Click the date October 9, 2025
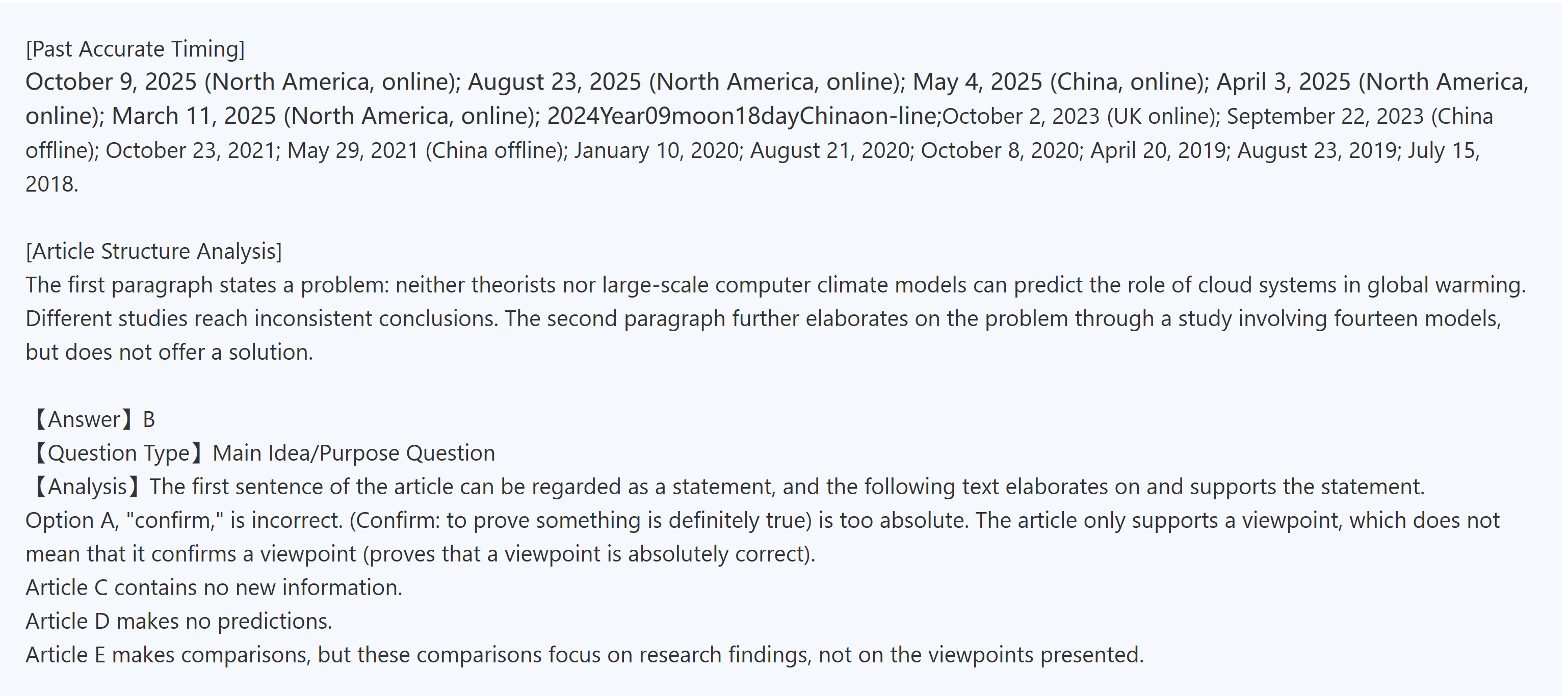This screenshot has width=1568, height=696. click(111, 82)
